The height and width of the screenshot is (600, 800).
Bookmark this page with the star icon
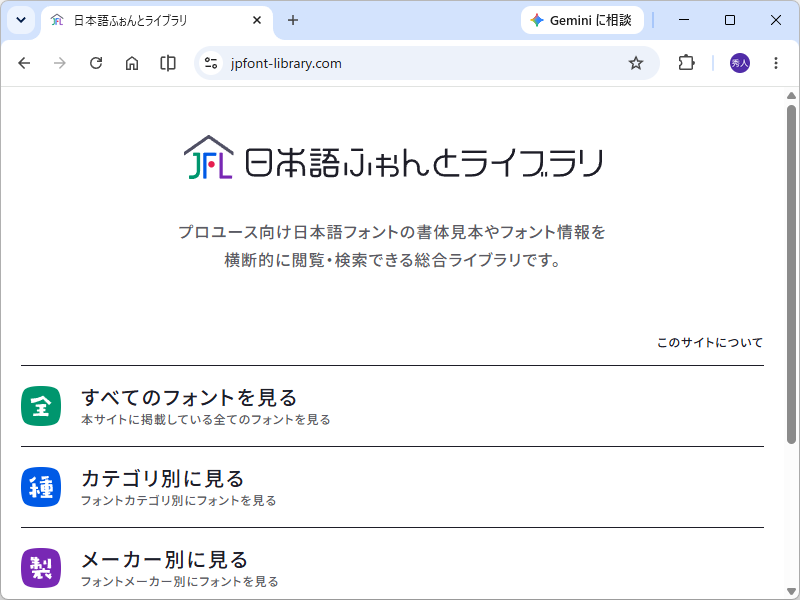tap(636, 63)
